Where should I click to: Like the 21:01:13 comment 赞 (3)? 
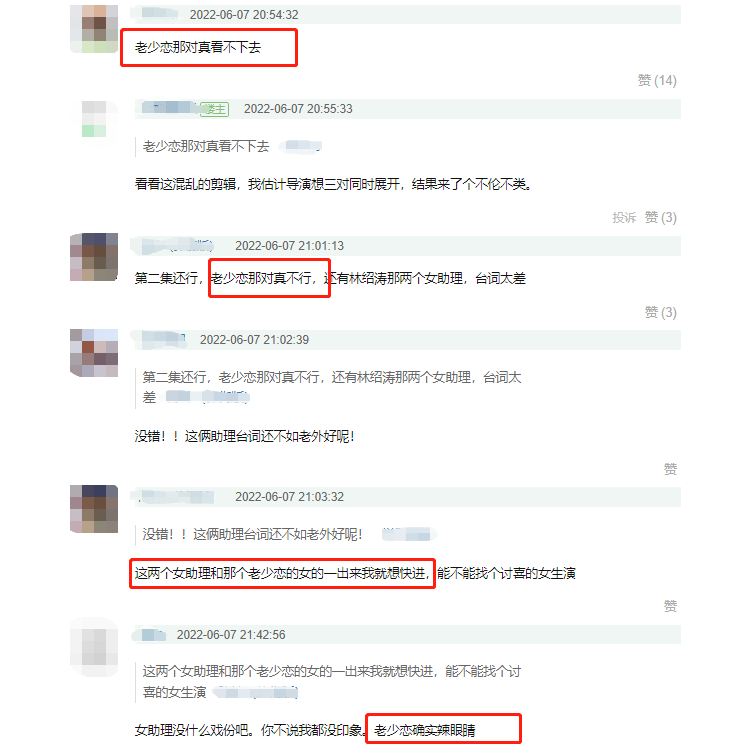point(660,312)
